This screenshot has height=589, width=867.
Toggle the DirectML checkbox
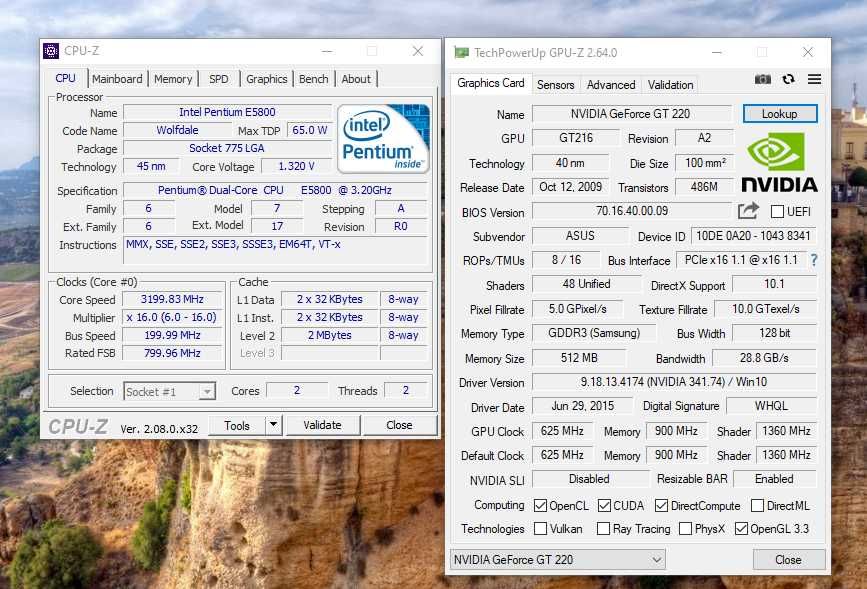(758, 505)
